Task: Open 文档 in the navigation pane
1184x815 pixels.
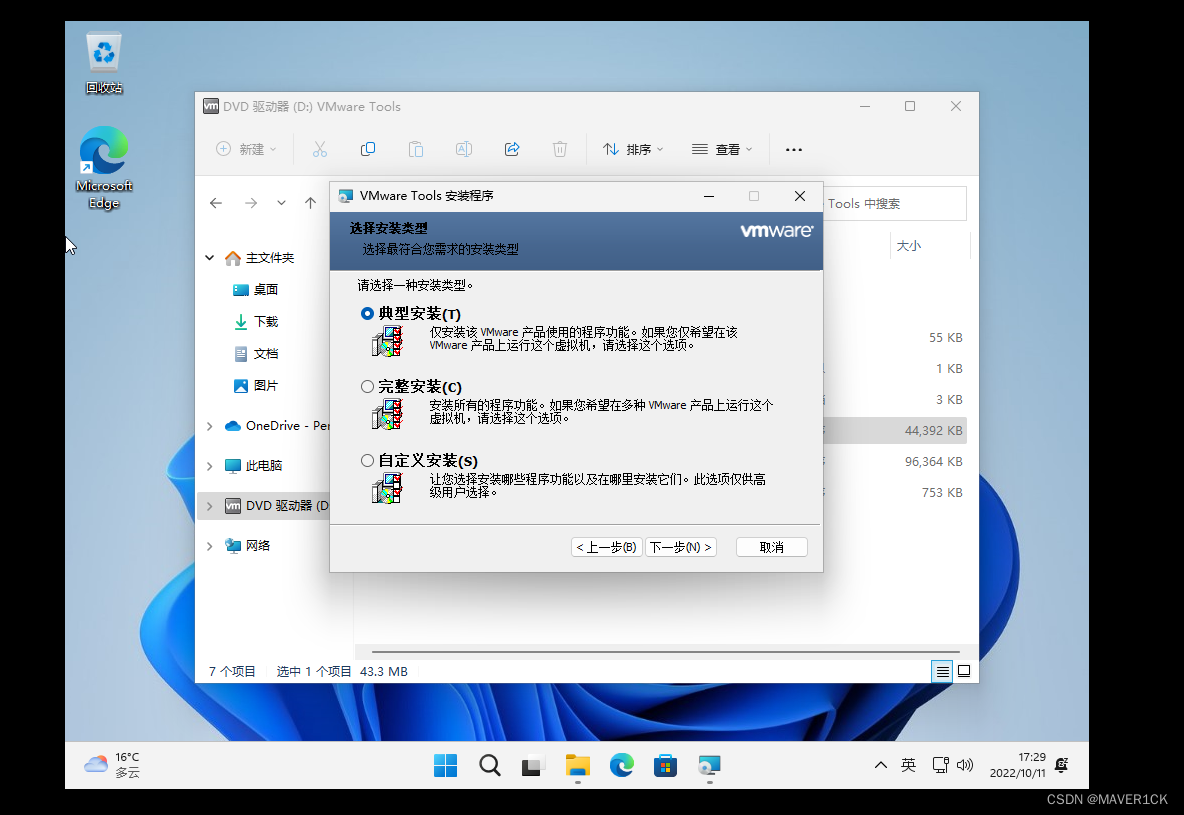Action: (255, 353)
